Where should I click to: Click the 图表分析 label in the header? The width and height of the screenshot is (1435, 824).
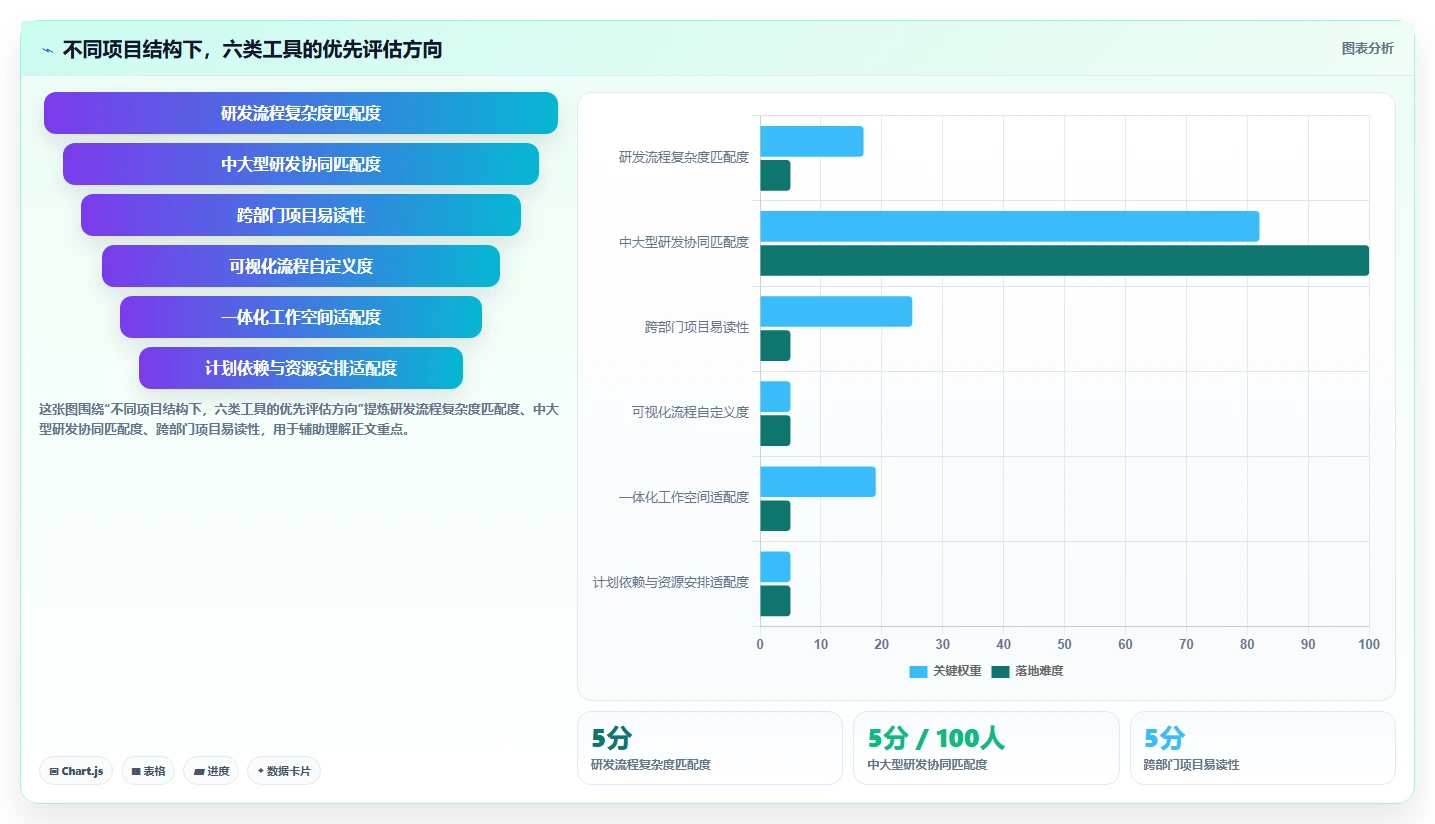(1367, 49)
